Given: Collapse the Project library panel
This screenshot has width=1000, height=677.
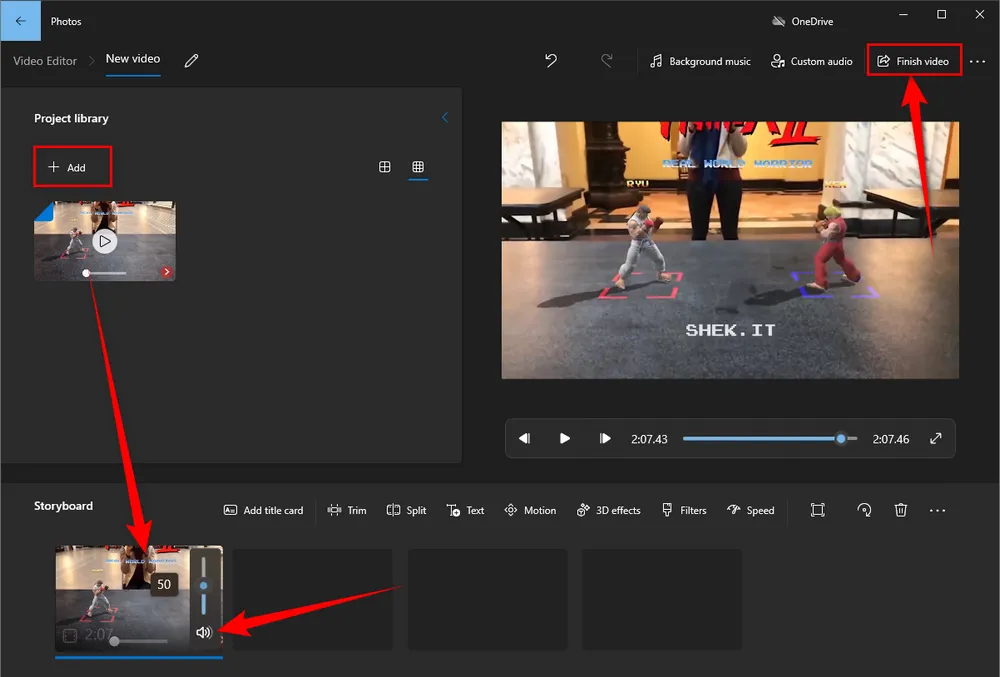Looking at the screenshot, I should coord(445,118).
